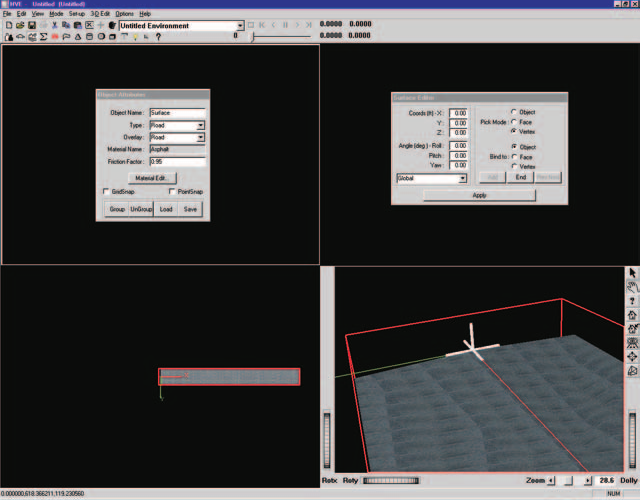Select Bind to Face radio button
The image size is (640, 500).
514,157
